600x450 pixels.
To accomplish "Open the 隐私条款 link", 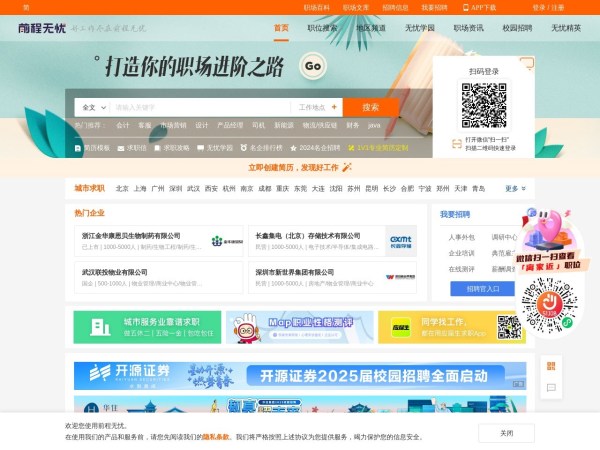I will 216,437.
